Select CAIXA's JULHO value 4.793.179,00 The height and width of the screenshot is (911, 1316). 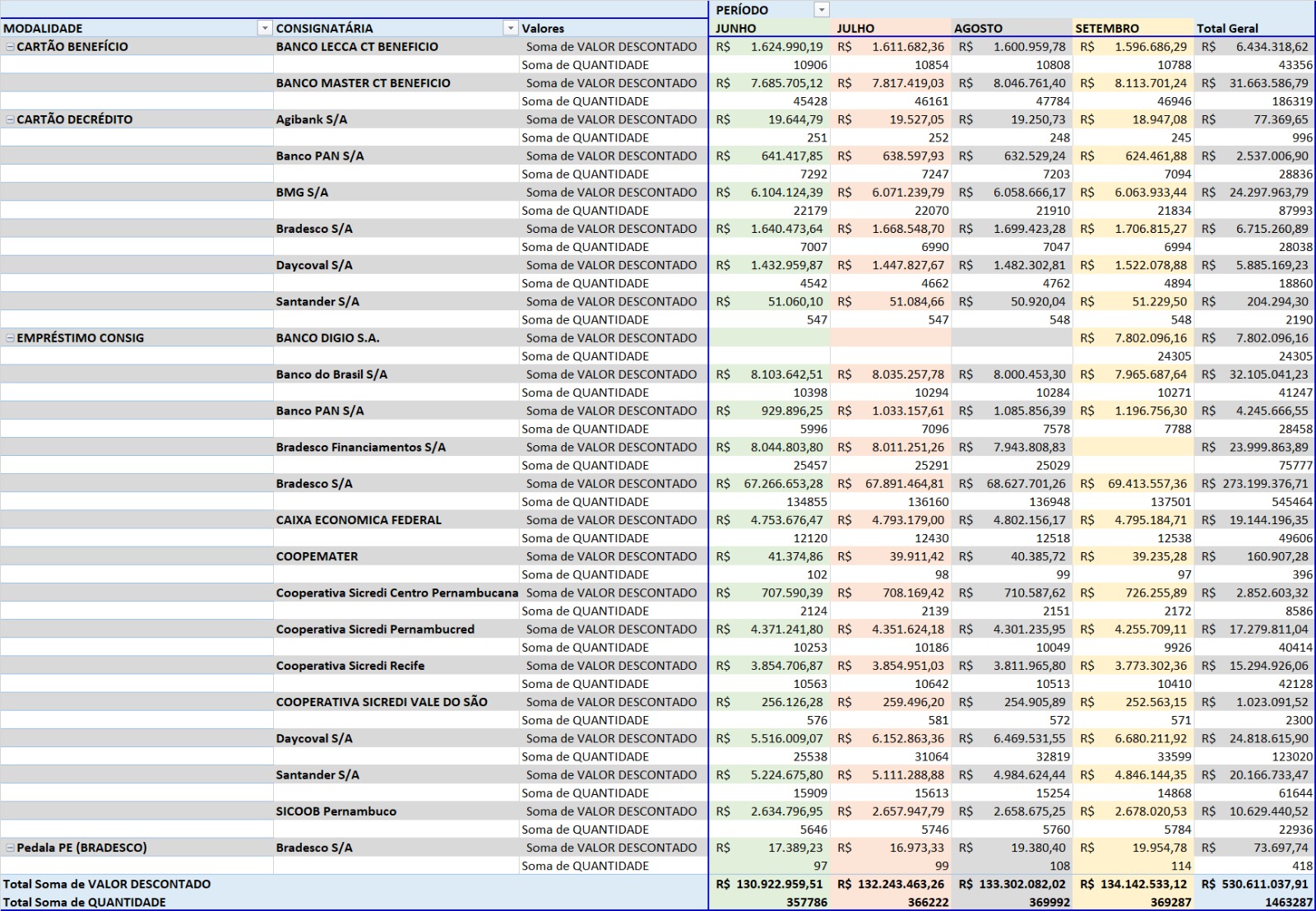coord(908,520)
